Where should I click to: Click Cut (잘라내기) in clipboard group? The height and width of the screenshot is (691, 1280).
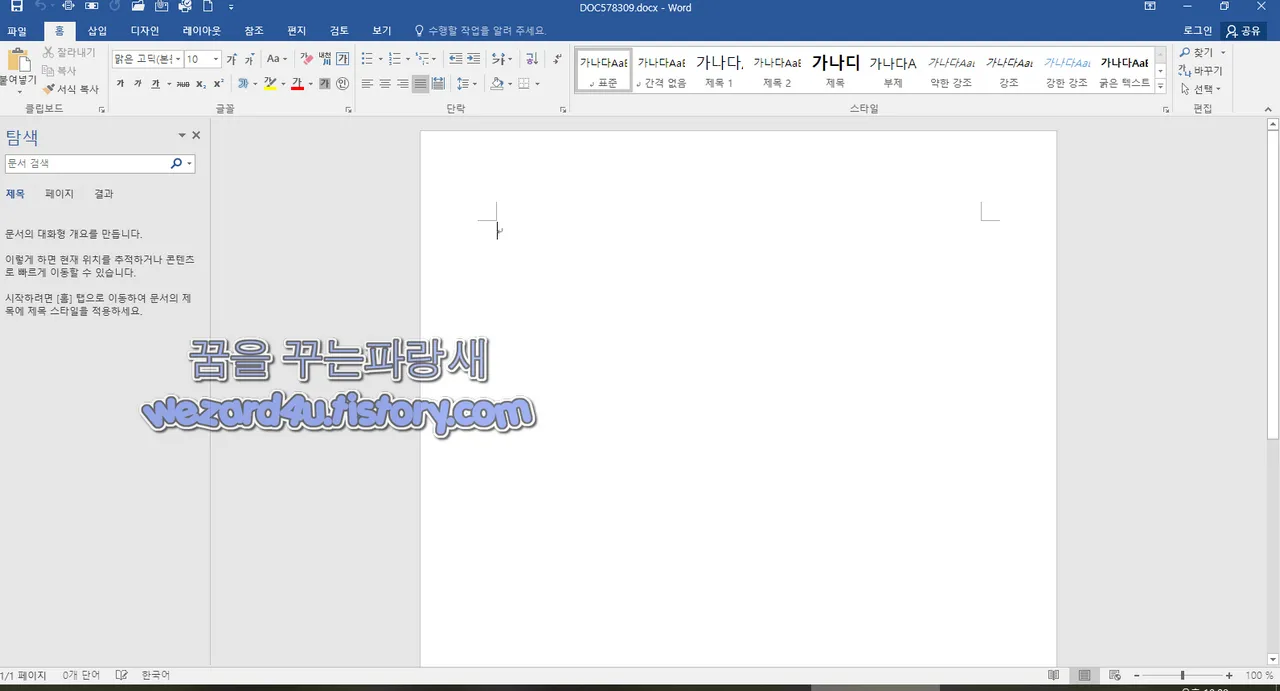coord(69,53)
